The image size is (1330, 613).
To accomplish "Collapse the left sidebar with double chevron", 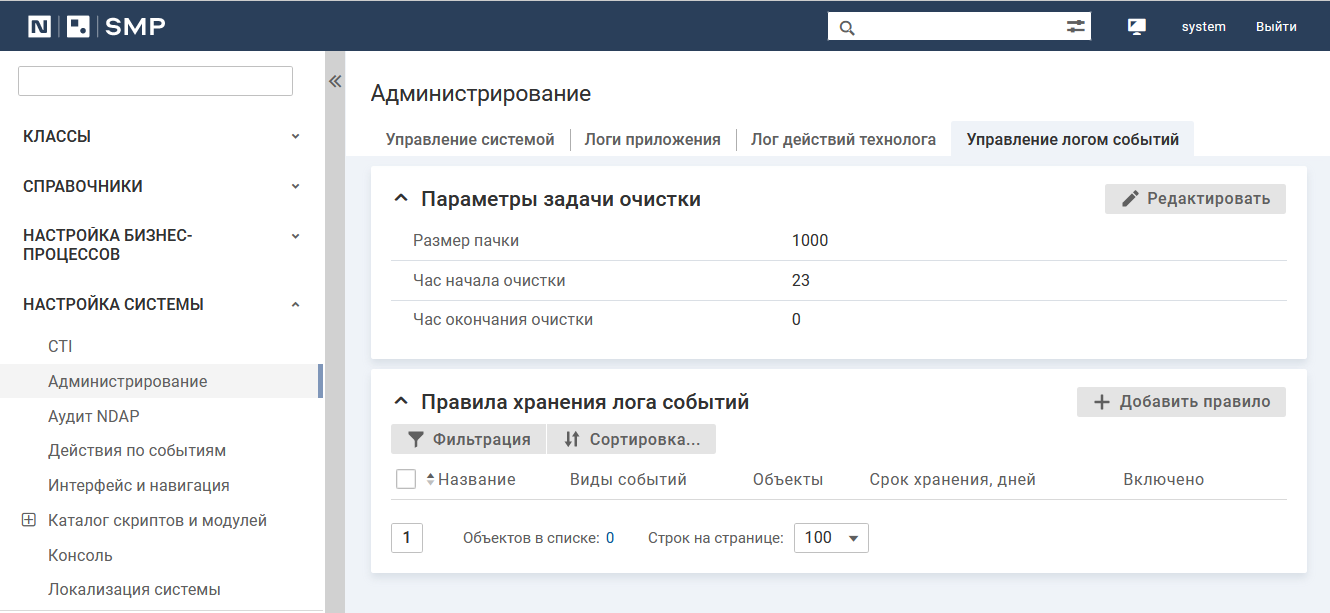I will (x=335, y=82).
